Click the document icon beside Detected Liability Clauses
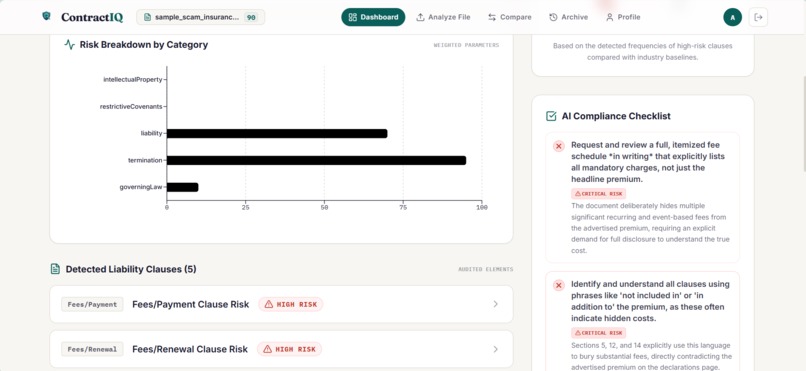Image resolution: width=806 pixels, height=371 pixels. click(55, 269)
